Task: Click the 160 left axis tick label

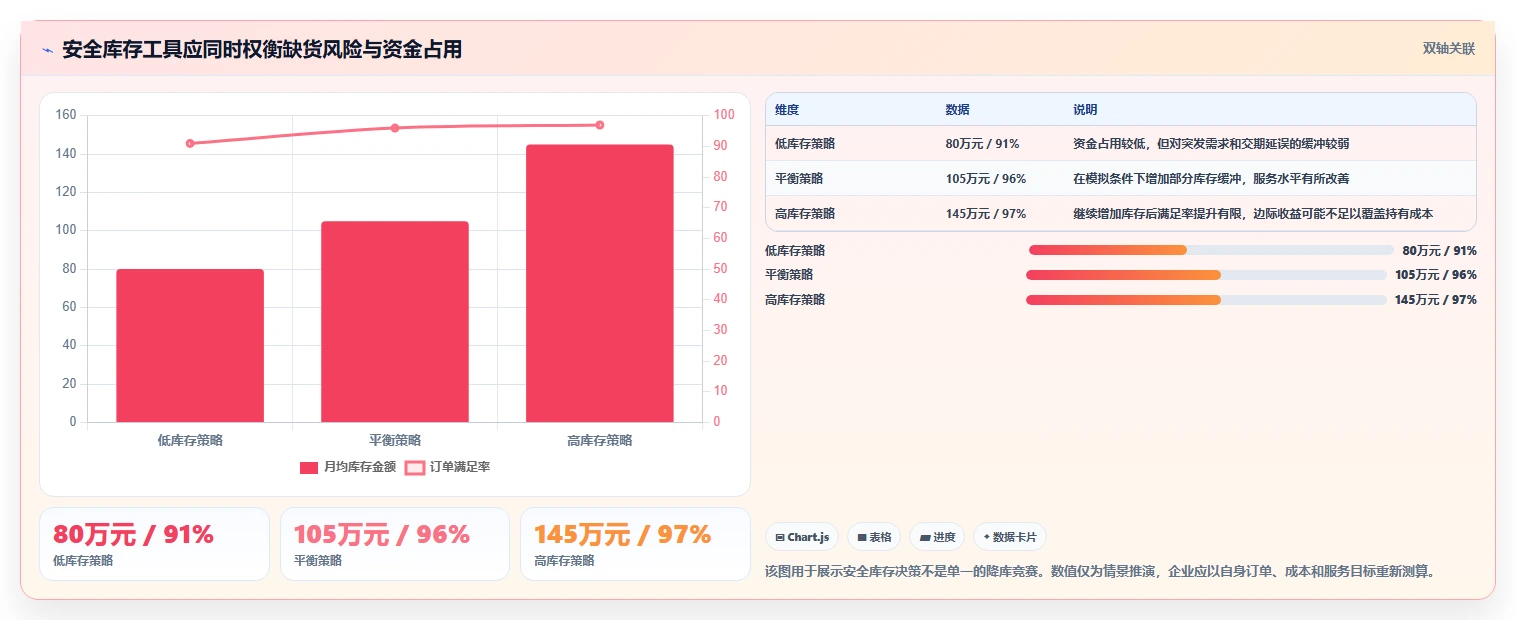Action: coord(66,115)
